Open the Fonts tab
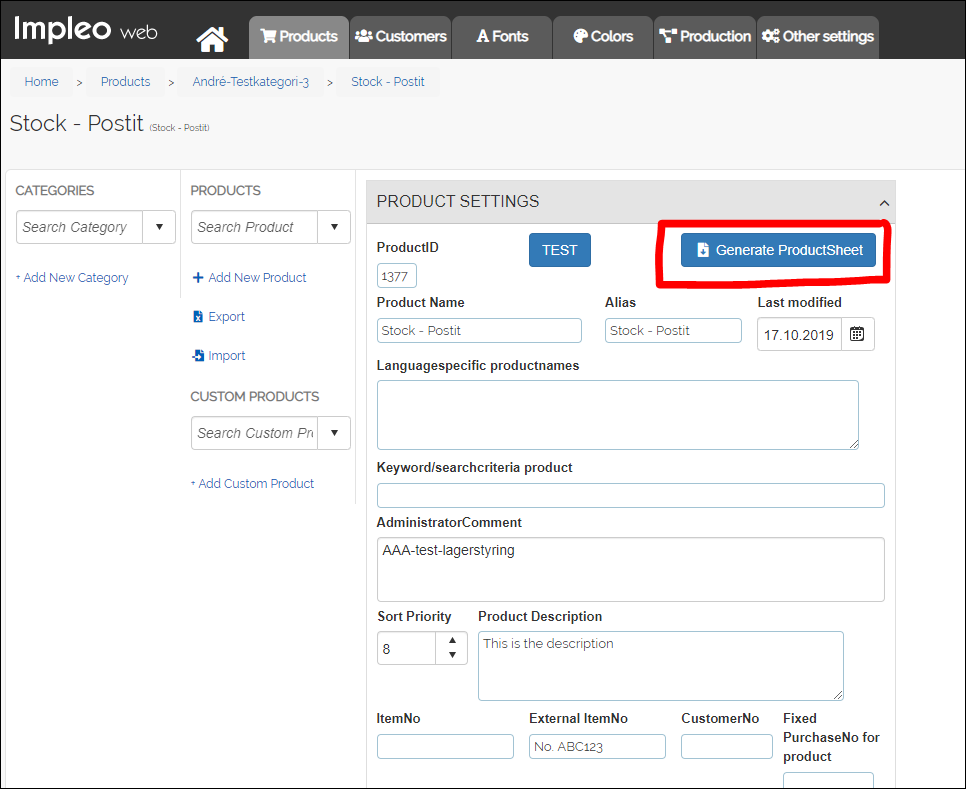 502,37
